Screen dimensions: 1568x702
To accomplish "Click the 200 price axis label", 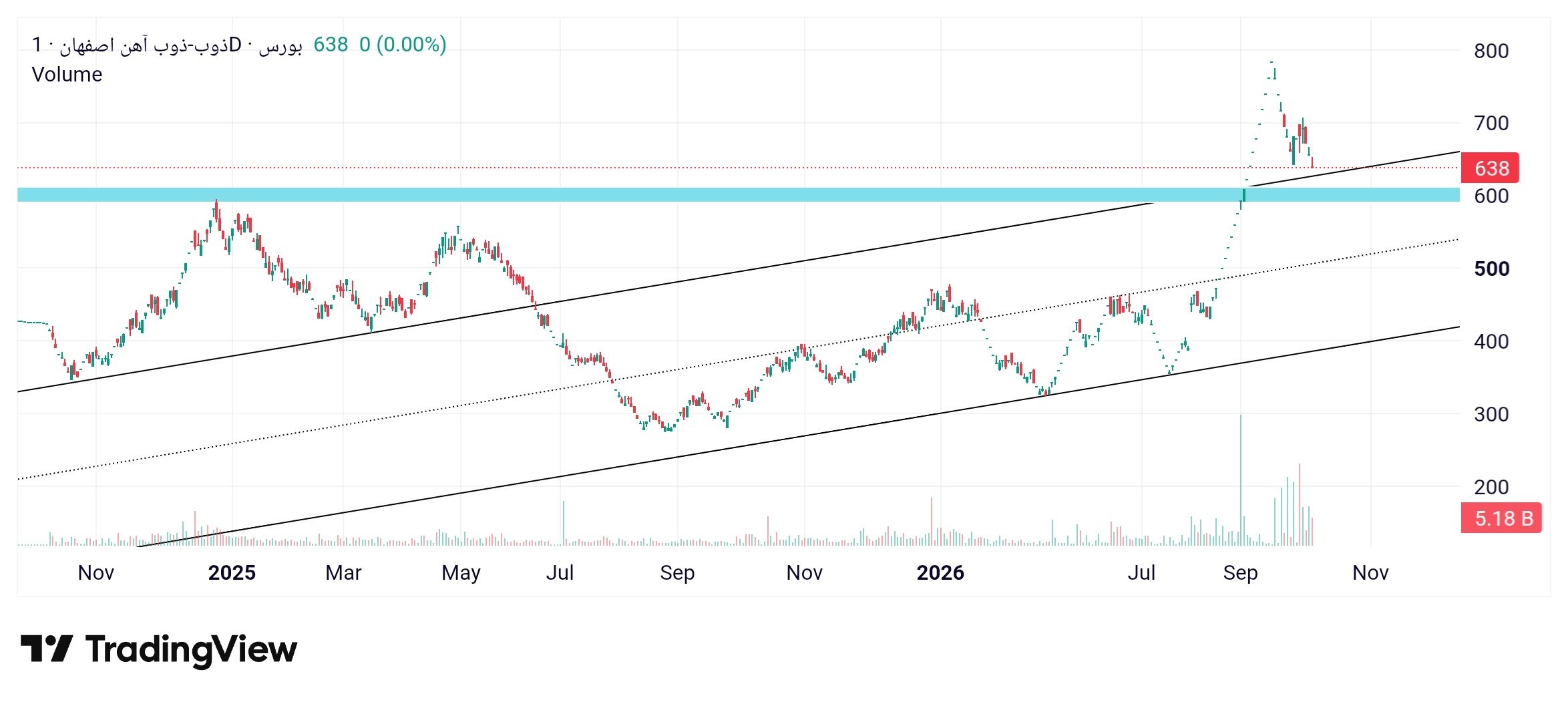I will click(1491, 487).
